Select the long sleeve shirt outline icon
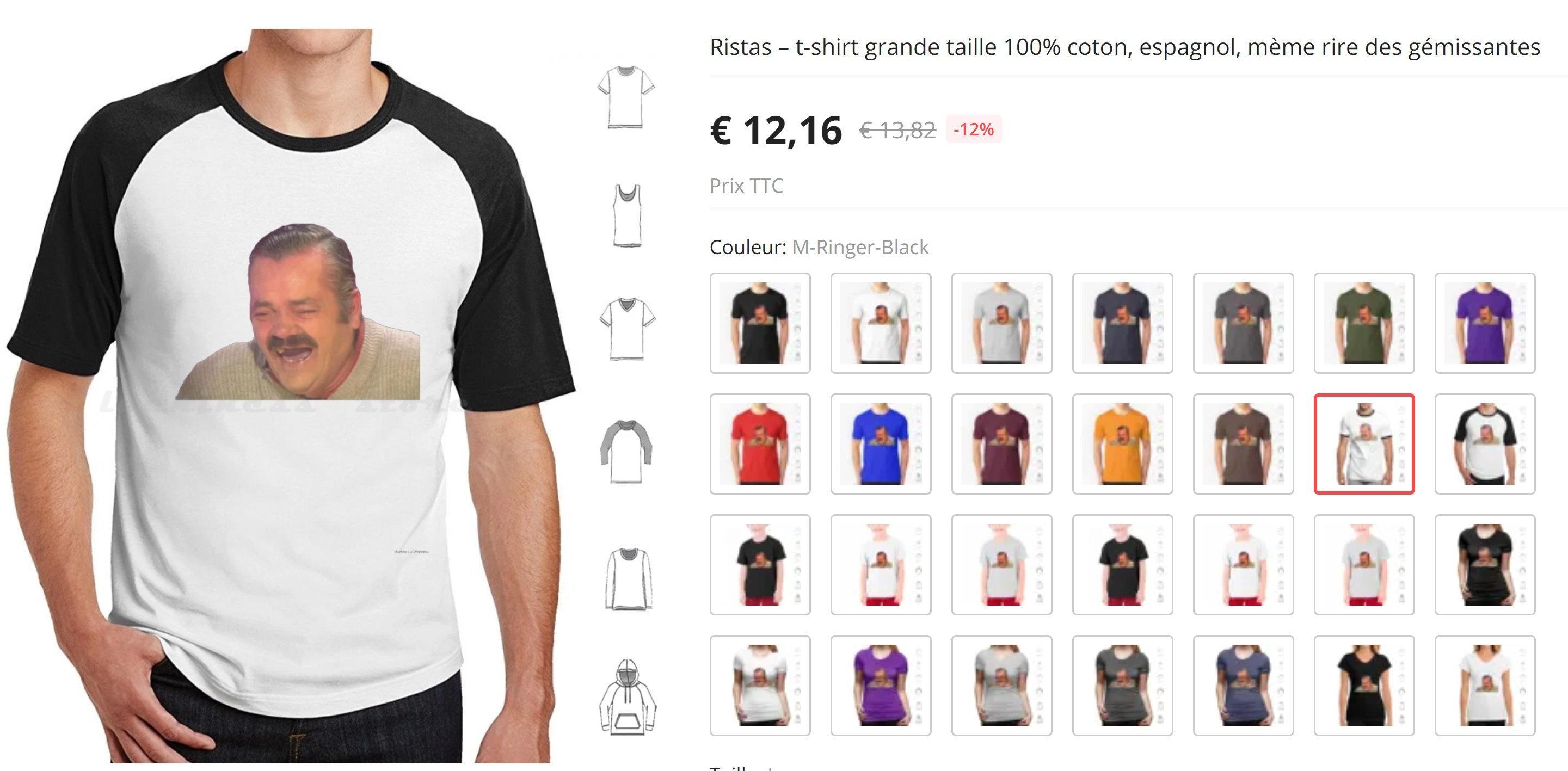 (x=628, y=578)
